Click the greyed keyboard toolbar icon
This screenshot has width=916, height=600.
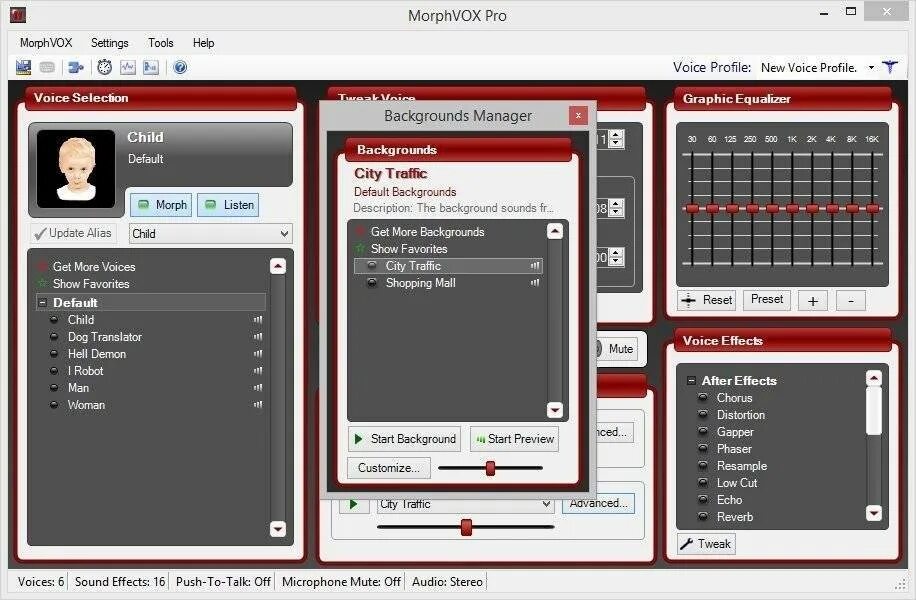click(x=47, y=68)
